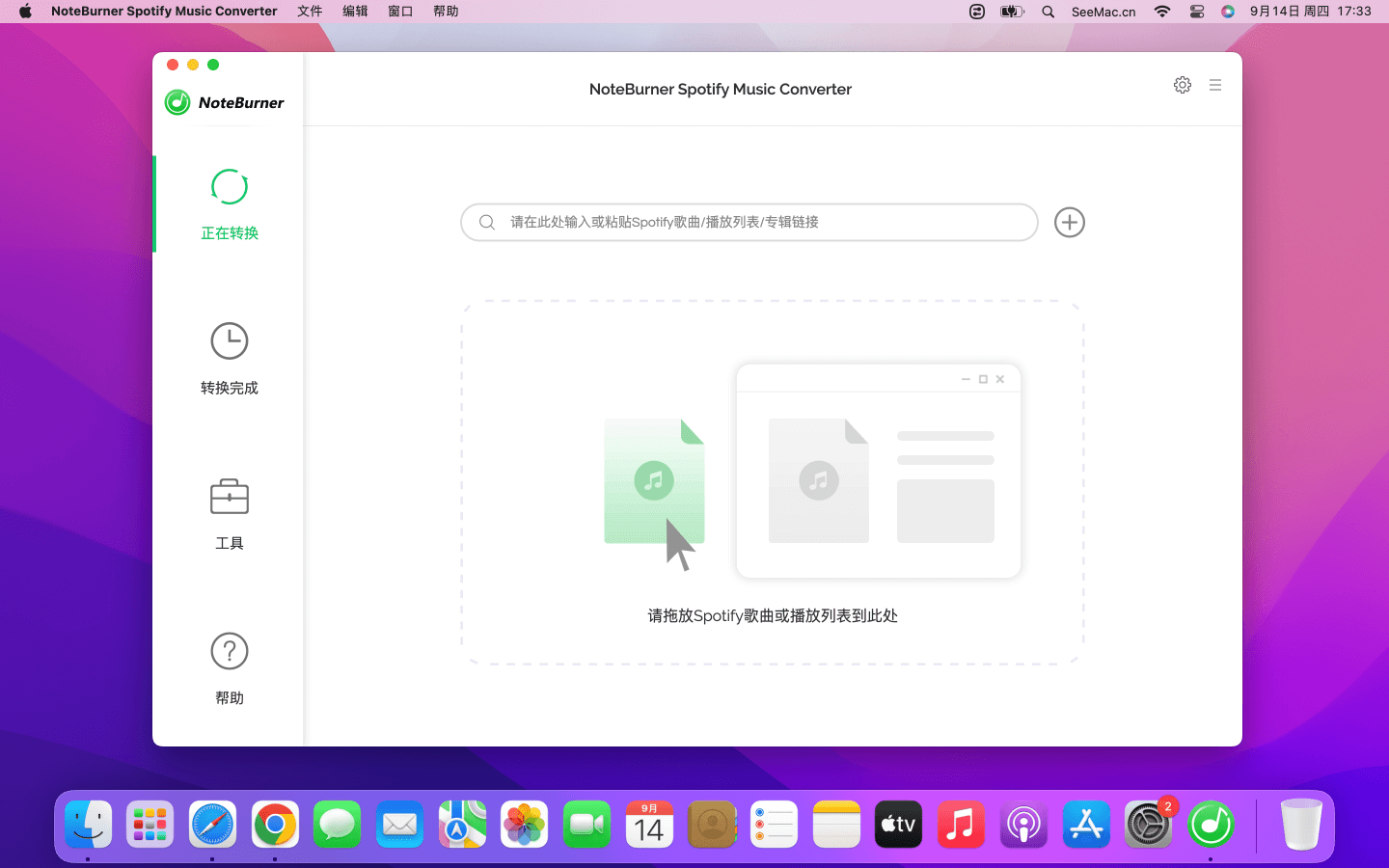The width and height of the screenshot is (1389, 868).
Task: Minimize NoteBurner window with the yellow button
Action: click(193, 65)
